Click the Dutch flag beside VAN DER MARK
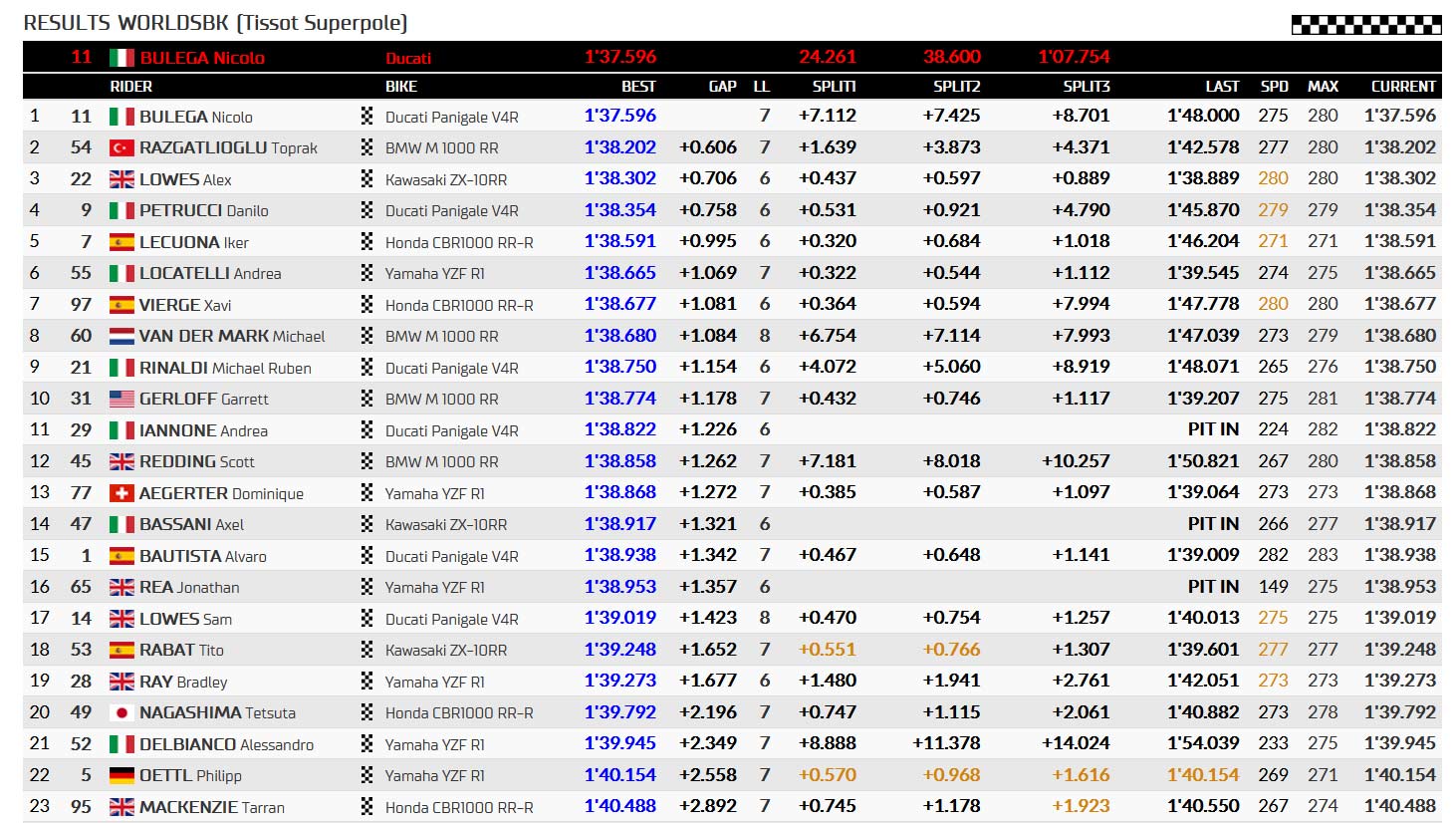Viewport: 1456px width, 823px height. [121, 337]
